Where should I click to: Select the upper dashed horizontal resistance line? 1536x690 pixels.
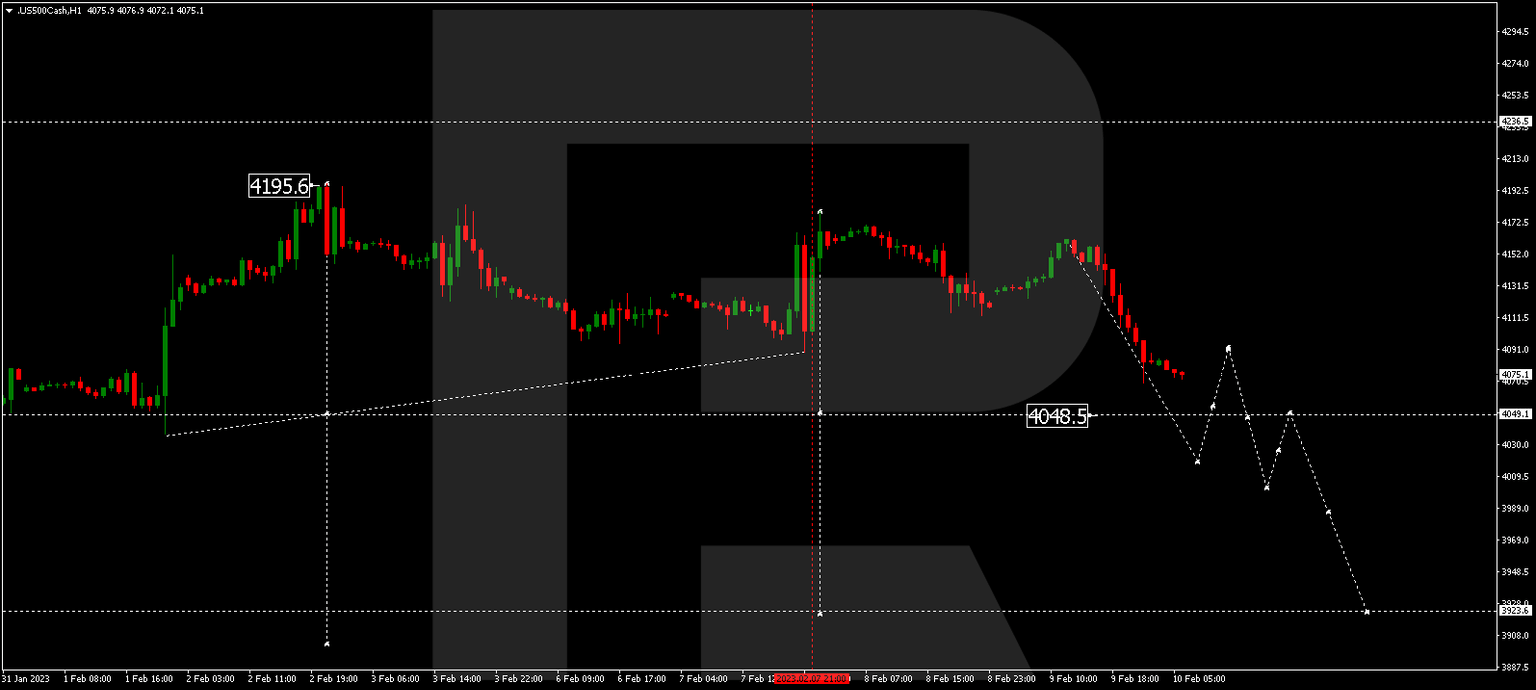pyautogui.click(x=600, y=122)
